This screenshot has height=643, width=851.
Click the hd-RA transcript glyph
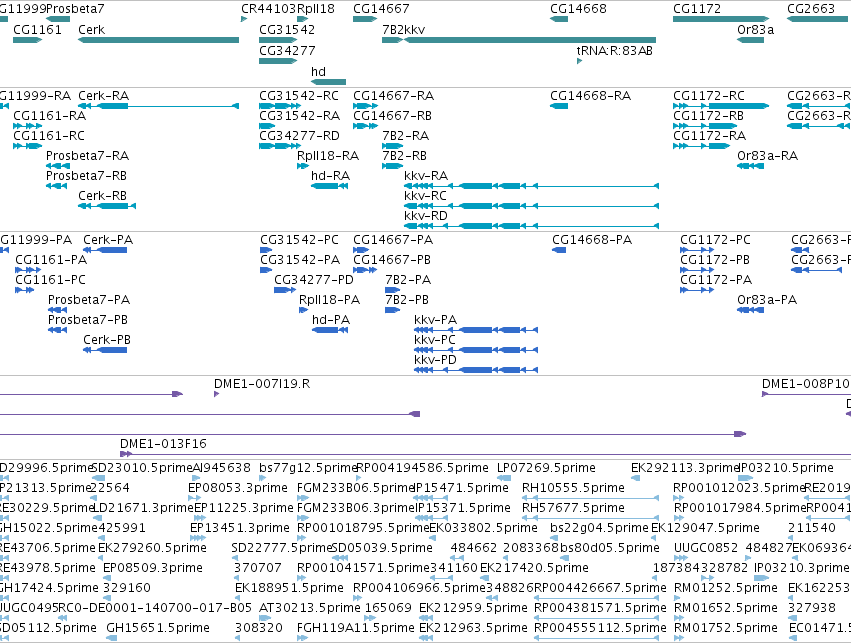click(x=329, y=186)
